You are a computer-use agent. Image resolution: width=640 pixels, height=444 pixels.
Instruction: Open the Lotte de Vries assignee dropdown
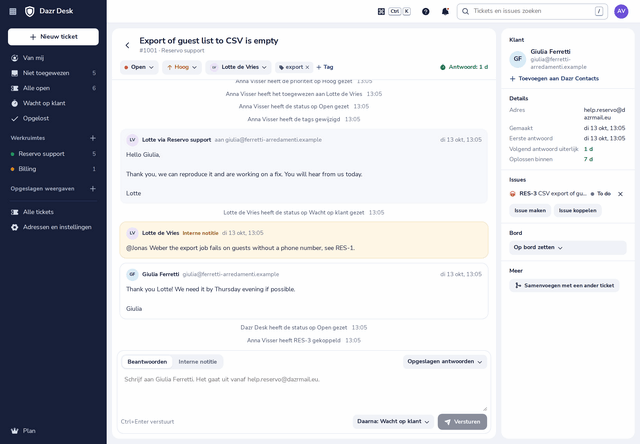239,67
